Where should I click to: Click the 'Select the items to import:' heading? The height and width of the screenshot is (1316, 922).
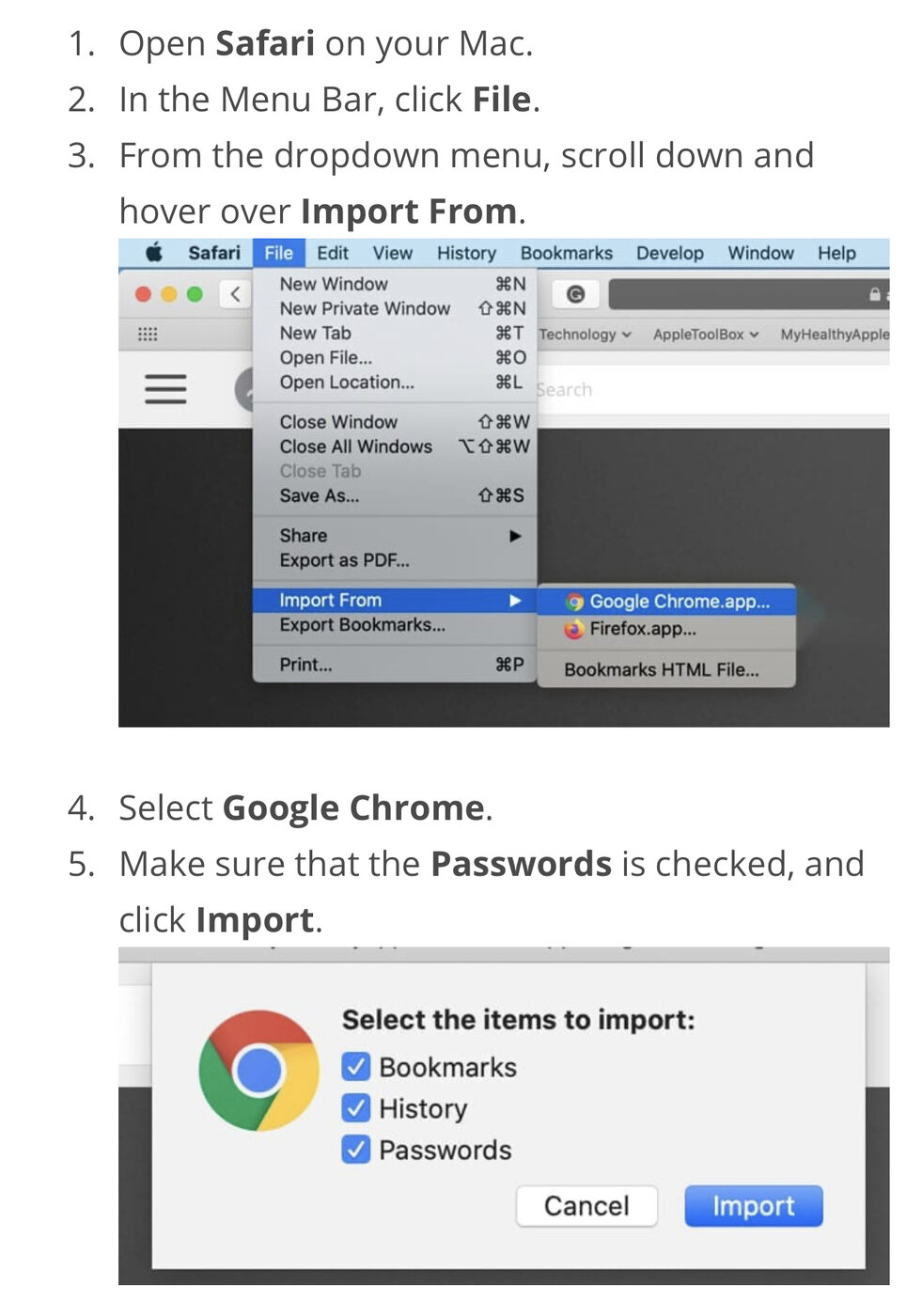pyautogui.click(x=518, y=1020)
